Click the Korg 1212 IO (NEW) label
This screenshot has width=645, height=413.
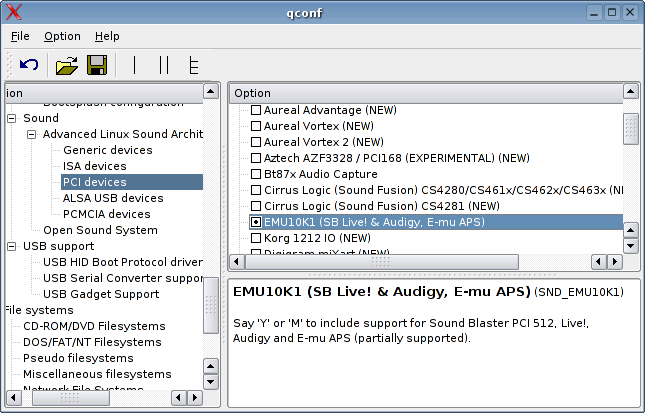click(x=317, y=238)
